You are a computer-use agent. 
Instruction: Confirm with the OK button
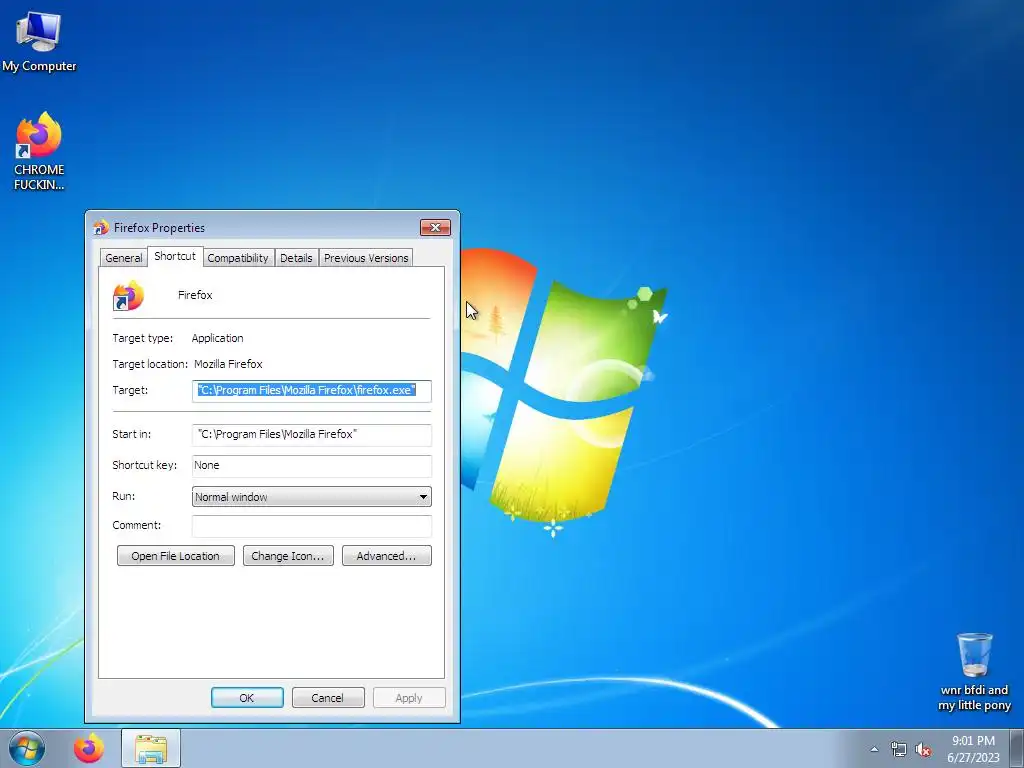tap(247, 697)
